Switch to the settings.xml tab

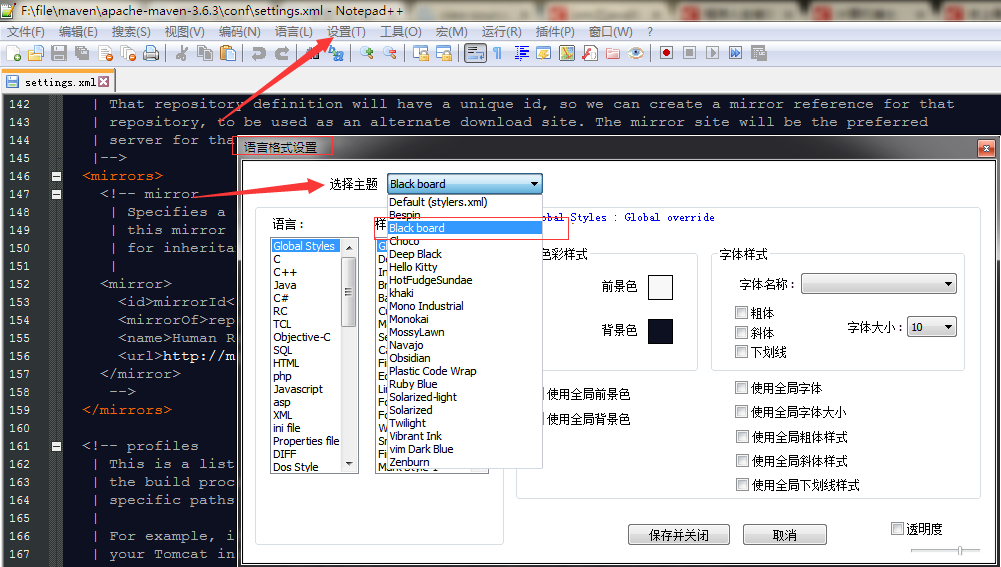(59, 82)
